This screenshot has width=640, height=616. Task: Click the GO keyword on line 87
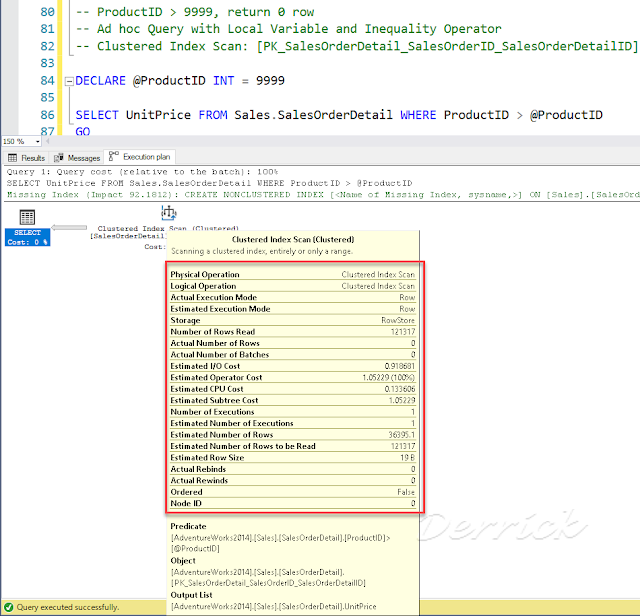point(83,131)
